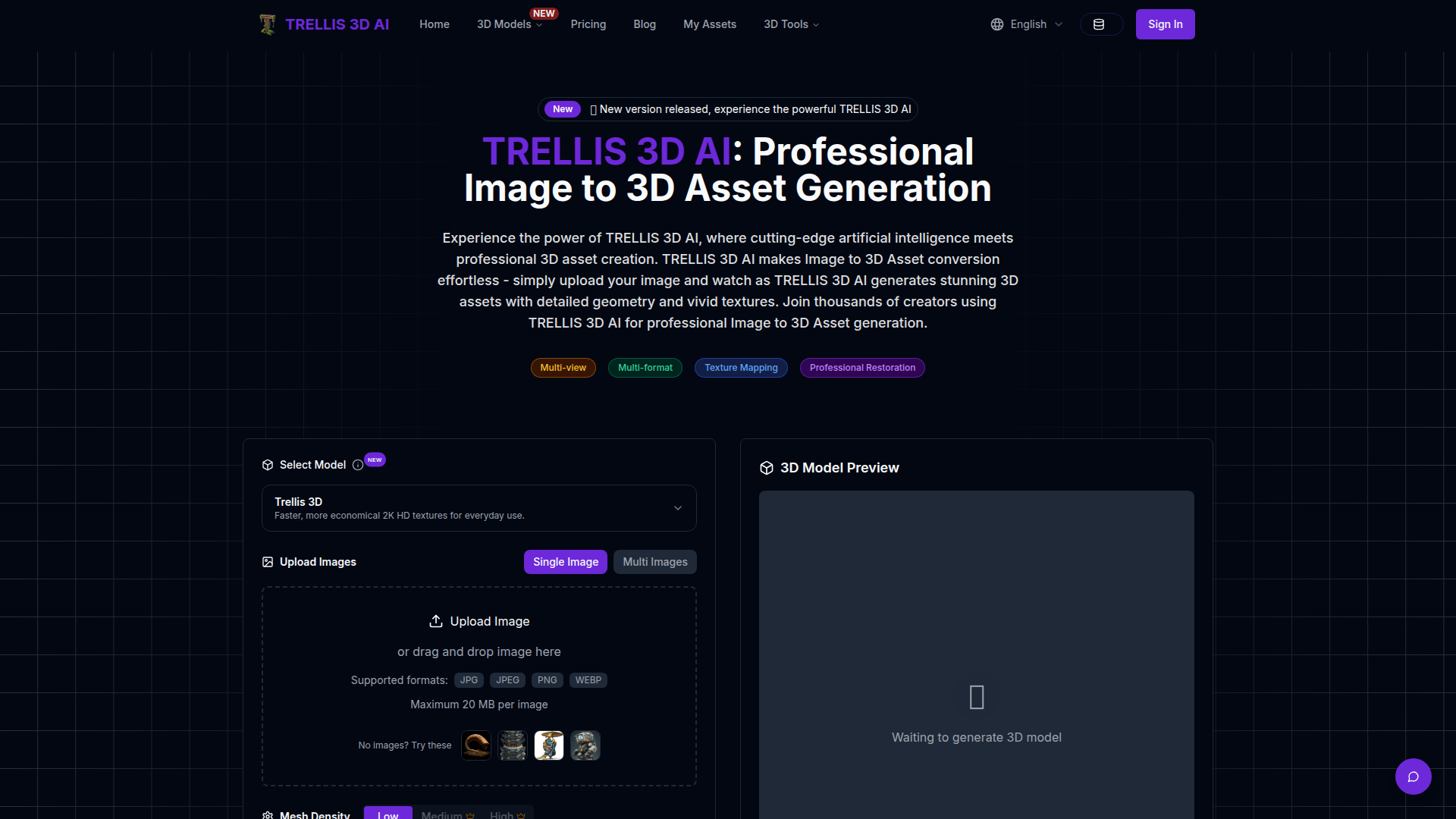Select the sandworm sample image
This screenshot has height=819, width=1456.
click(x=476, y=745)
